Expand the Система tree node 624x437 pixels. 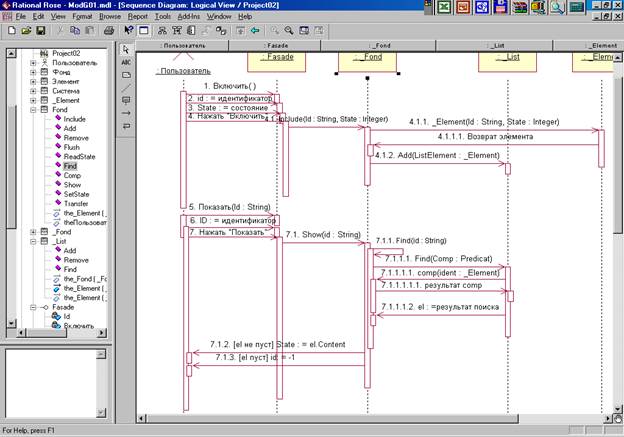point(32,90)
